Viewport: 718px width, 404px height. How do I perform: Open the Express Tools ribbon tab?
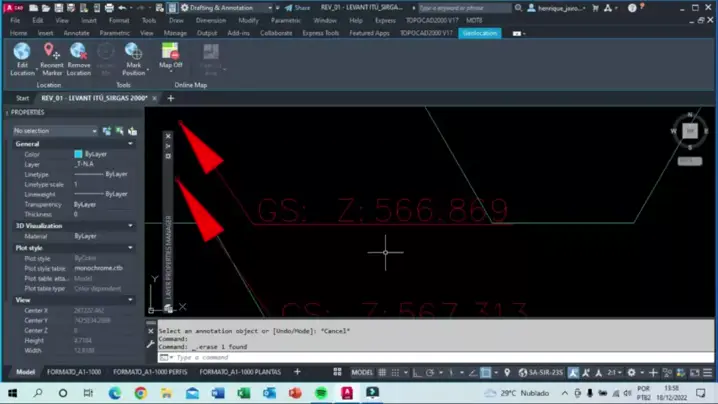pyautogui.click(x=321, y=33)
